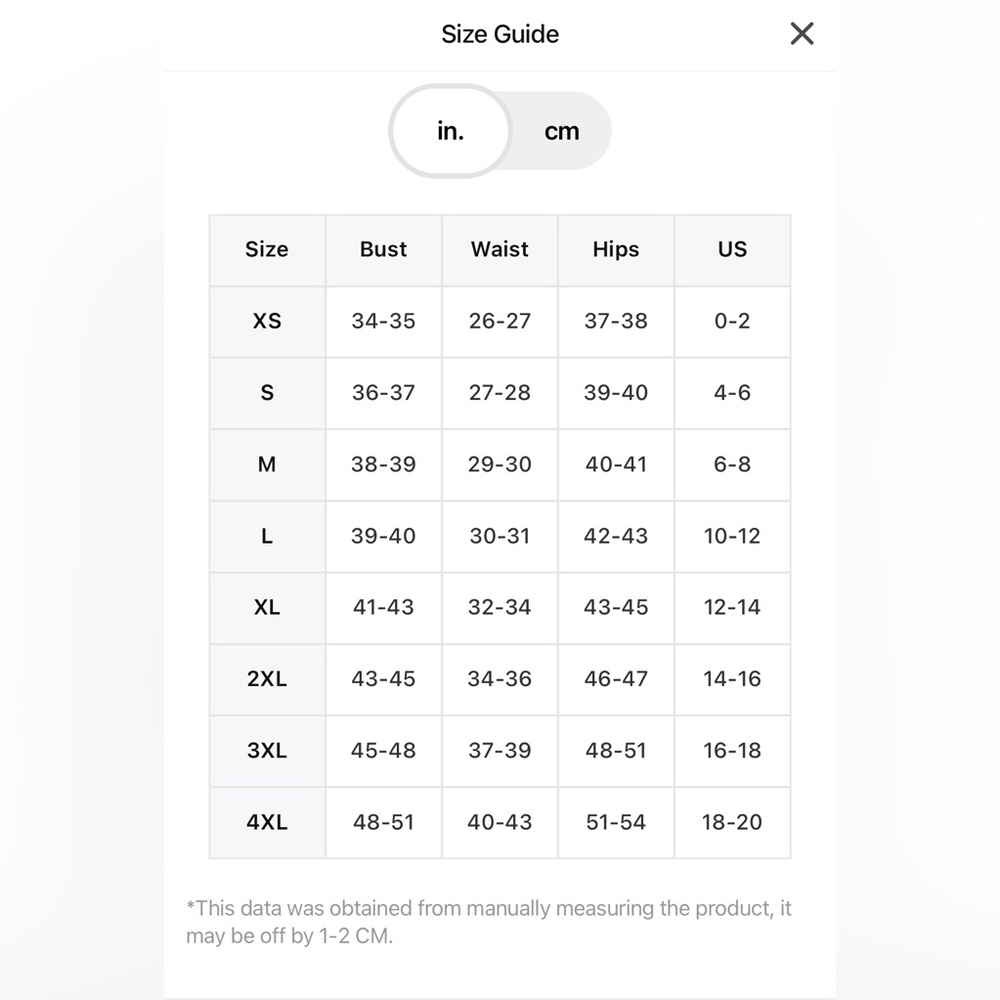Click the US column header
This screenshot has width=1000, height=1000.
tap(732, 249)
